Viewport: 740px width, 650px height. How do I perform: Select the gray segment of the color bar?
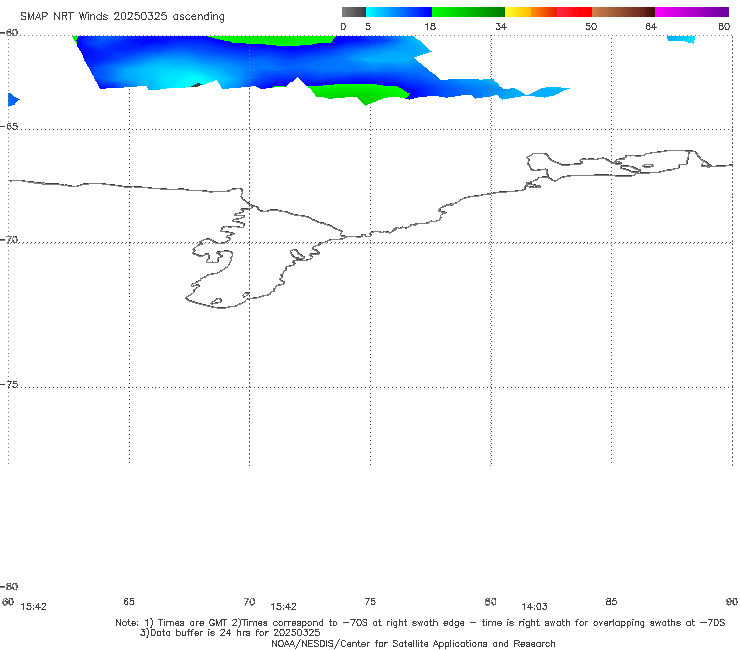(354, 12)
